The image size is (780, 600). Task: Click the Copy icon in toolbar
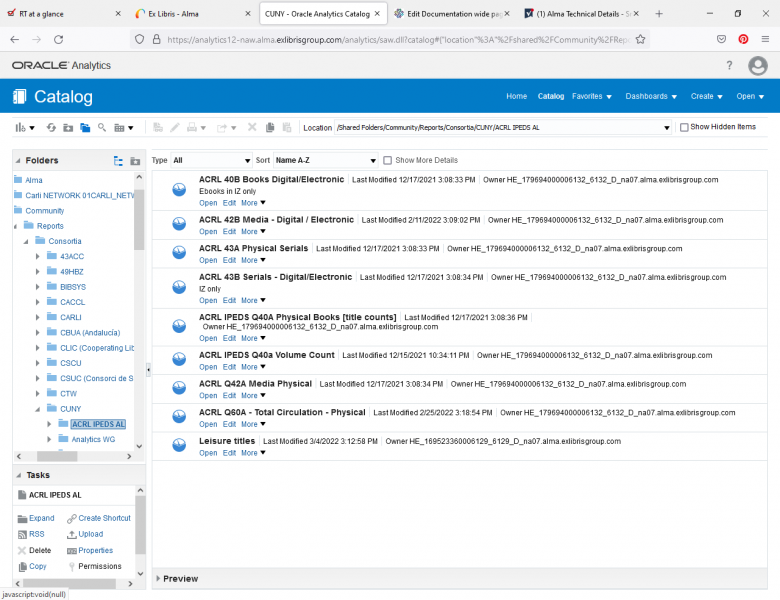tap(270, 127)
